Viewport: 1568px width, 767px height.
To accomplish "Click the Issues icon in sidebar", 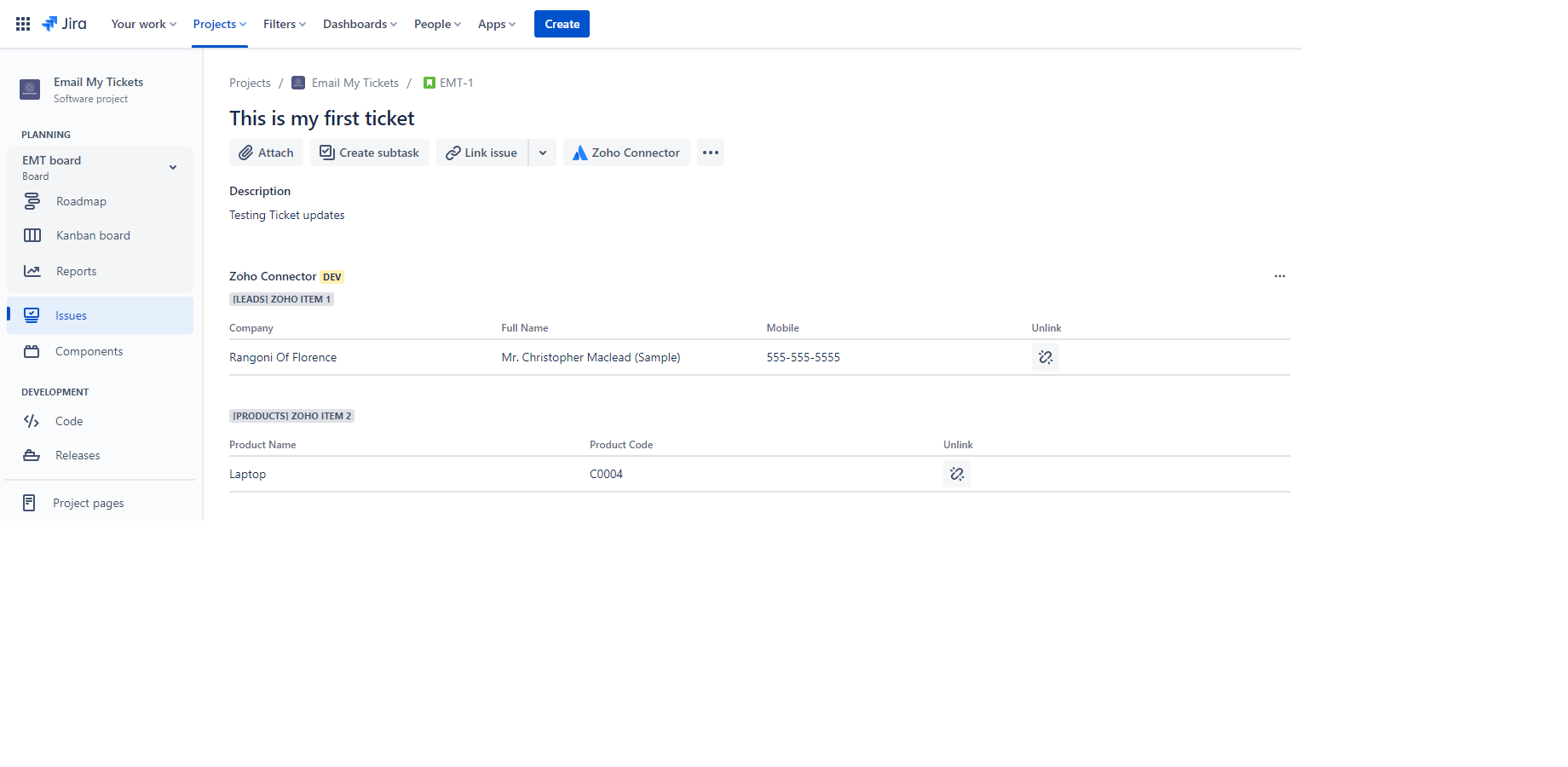I will tap(32, 315).
